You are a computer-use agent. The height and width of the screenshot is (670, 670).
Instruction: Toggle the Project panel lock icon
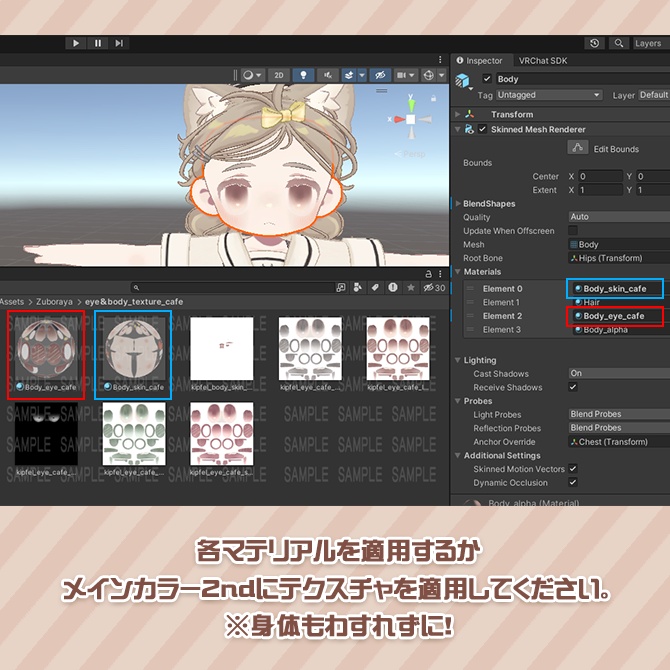click(428, 274)
